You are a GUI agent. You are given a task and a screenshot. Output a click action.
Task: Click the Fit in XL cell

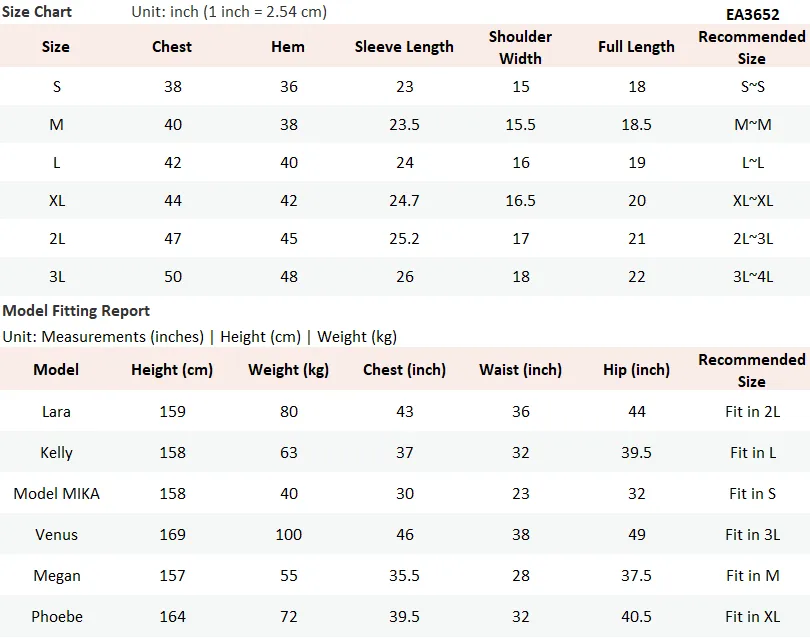pyautogui.click(x=753, y=616)
